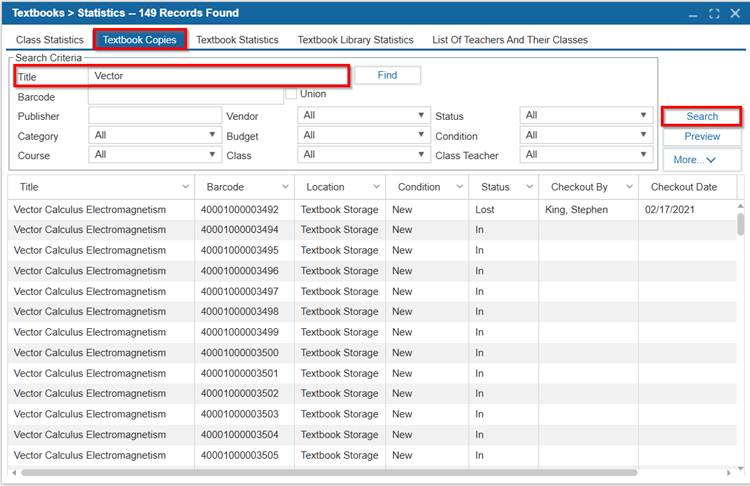Close the Textbooks Statistics window
The width and height of the screenshot is (750, 486).
[x=735, y=13]
